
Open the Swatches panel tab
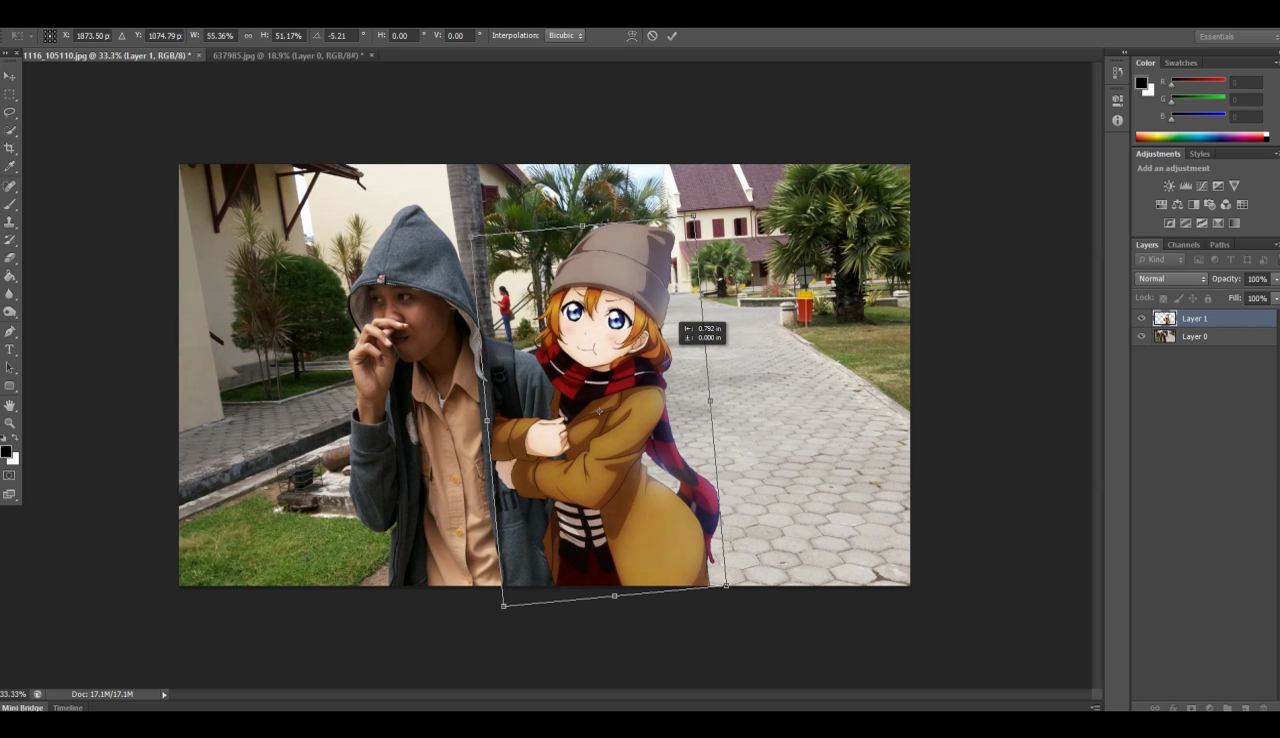coord(1180,63)
